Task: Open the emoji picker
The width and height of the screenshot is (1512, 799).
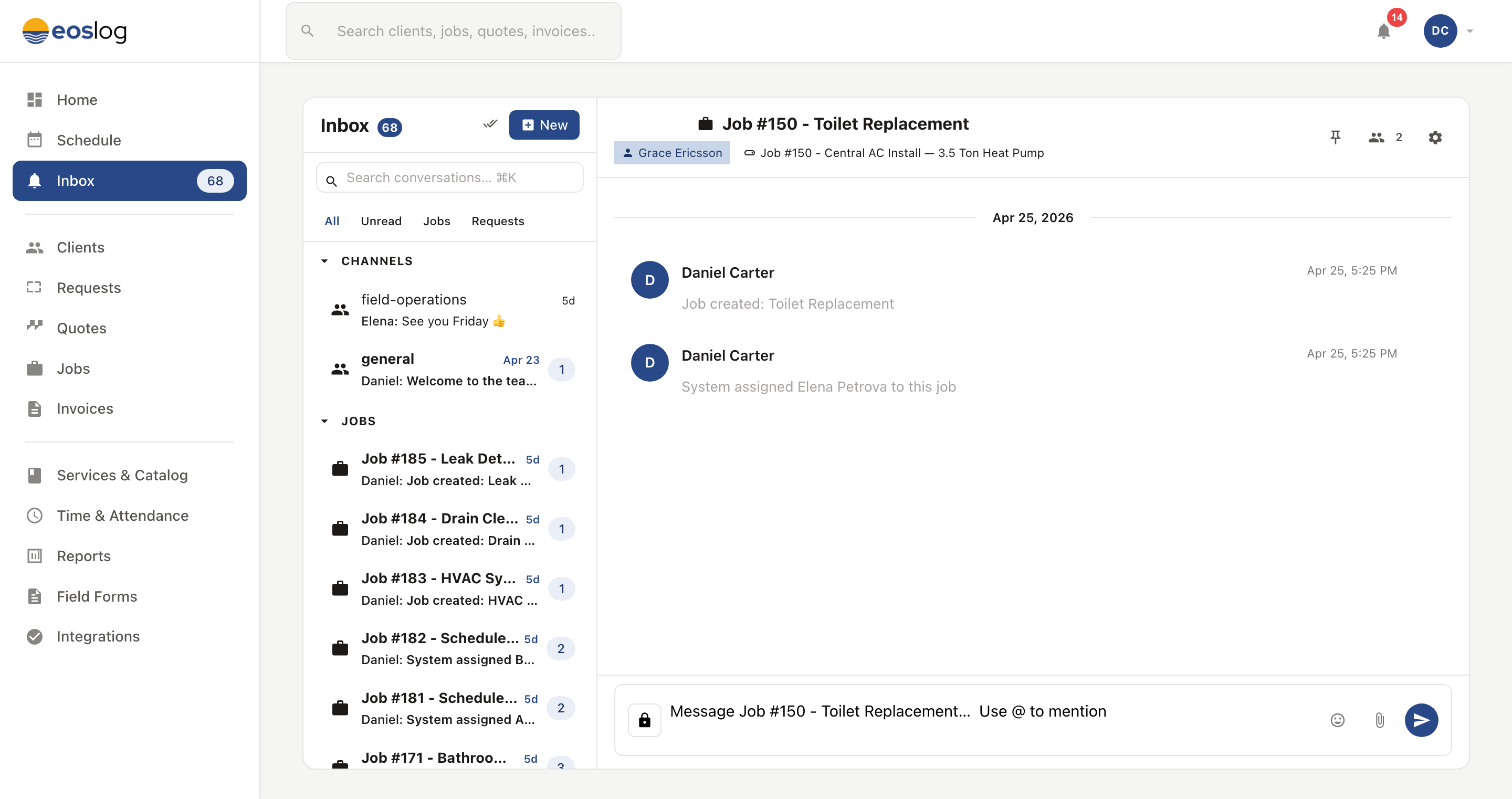Action: tap(1337, 720)
